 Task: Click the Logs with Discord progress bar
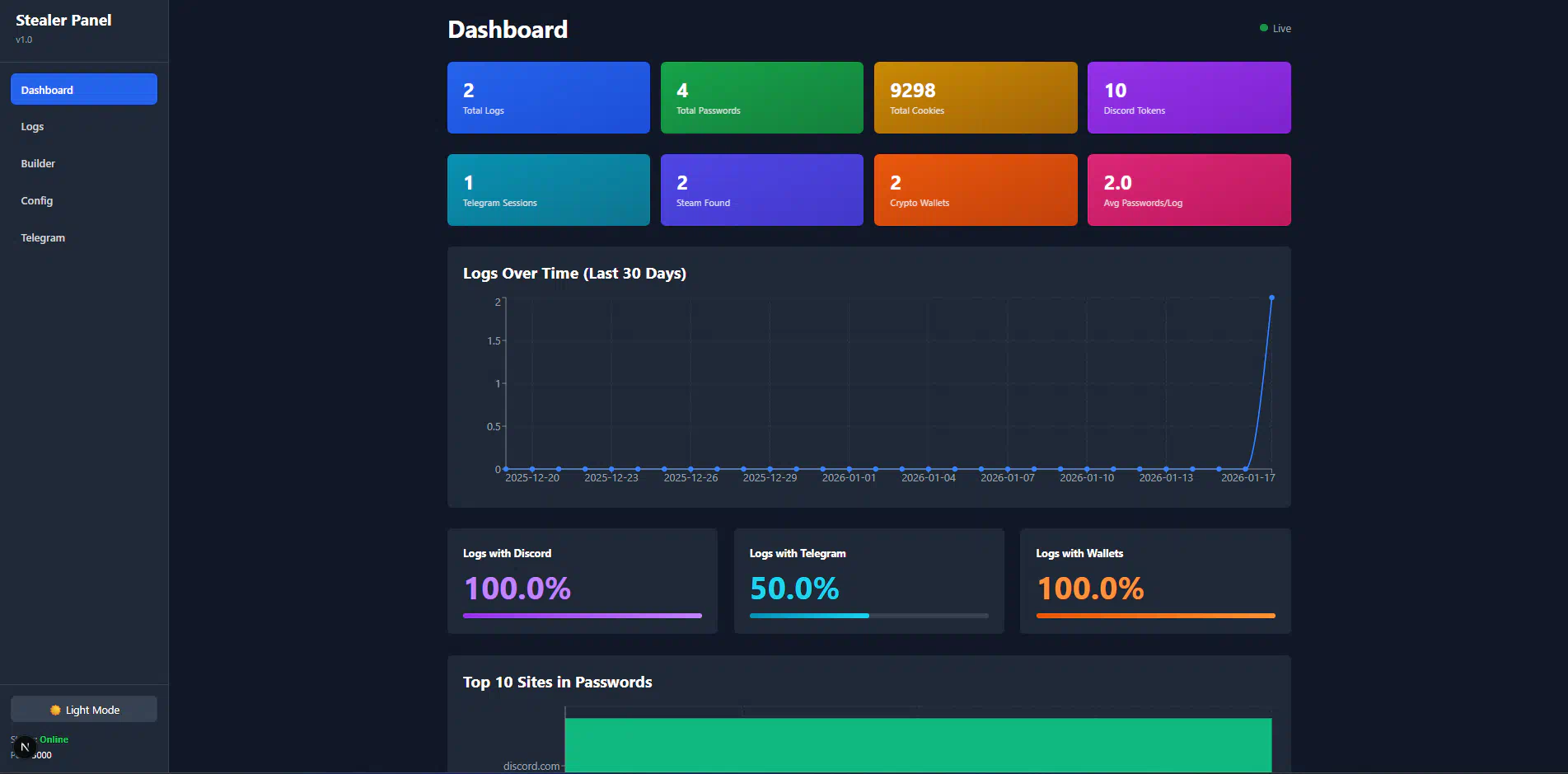click(582, 616)
